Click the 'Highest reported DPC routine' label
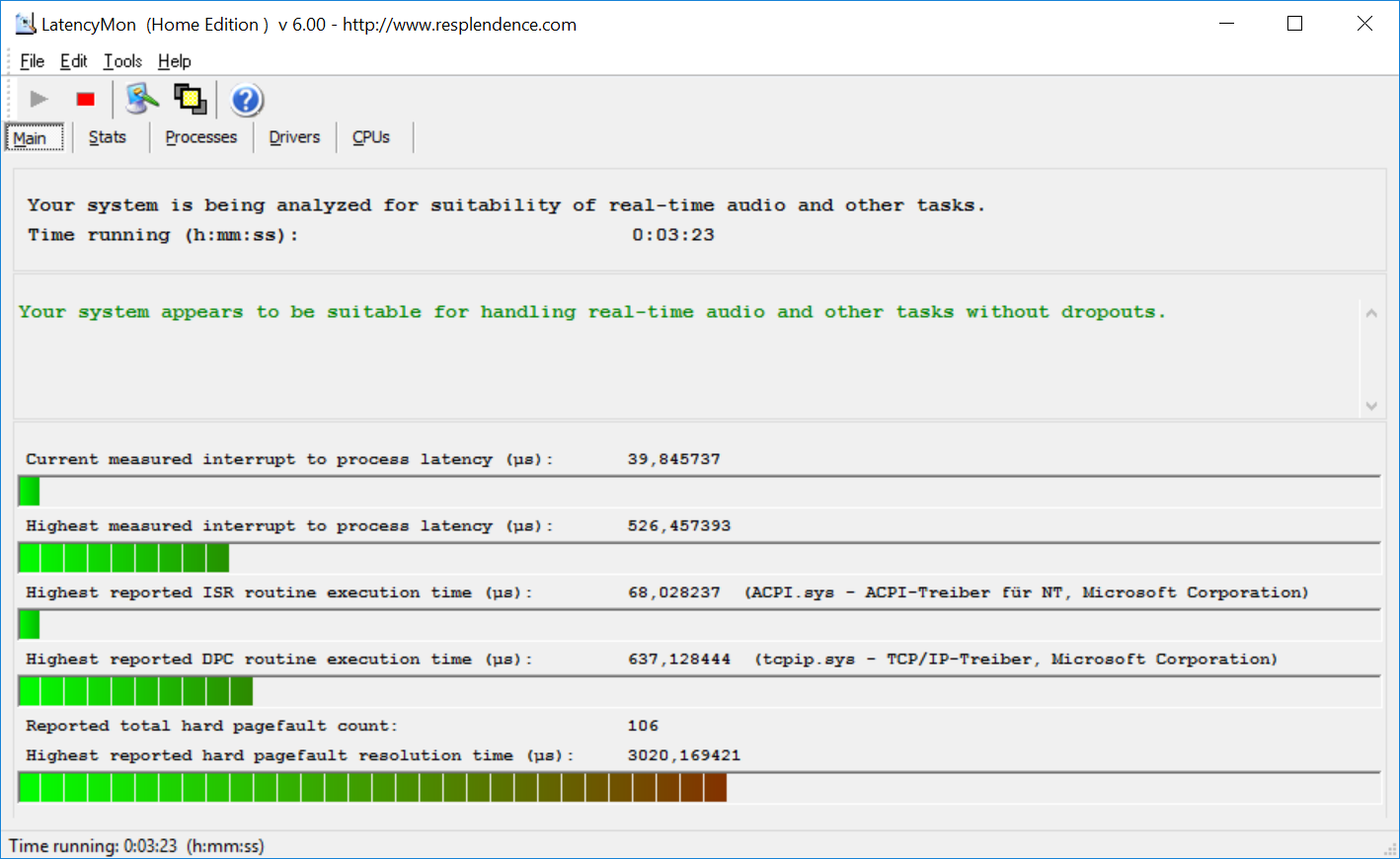 [x=278, y=659]
